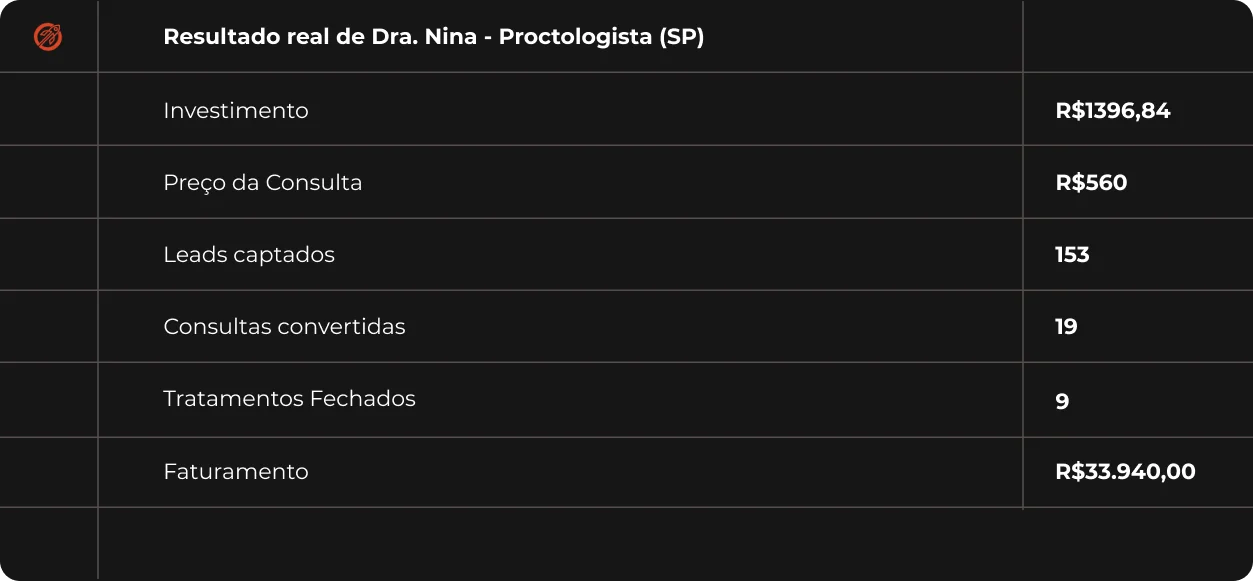This screenshot has width=1253, height=581.
Task: Click the empty cell left of Investimento
Action: tap(48, 109)
